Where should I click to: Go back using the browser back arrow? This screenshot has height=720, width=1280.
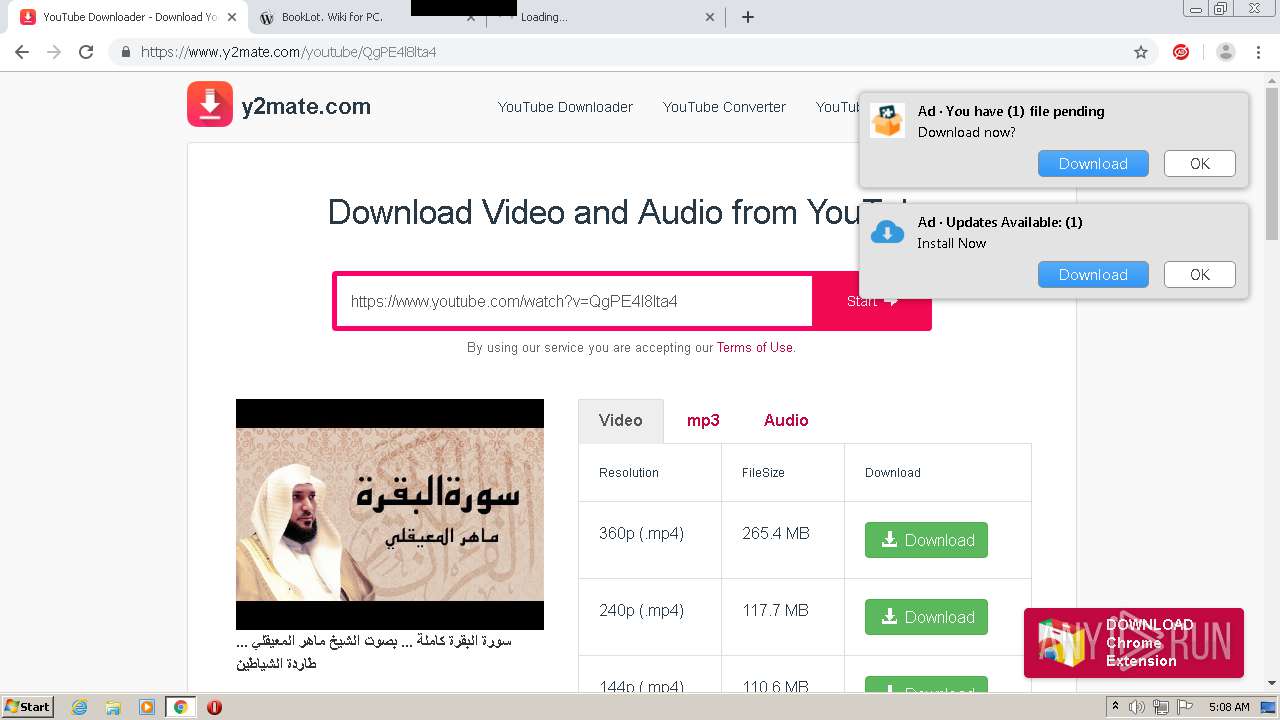point(22,52)
